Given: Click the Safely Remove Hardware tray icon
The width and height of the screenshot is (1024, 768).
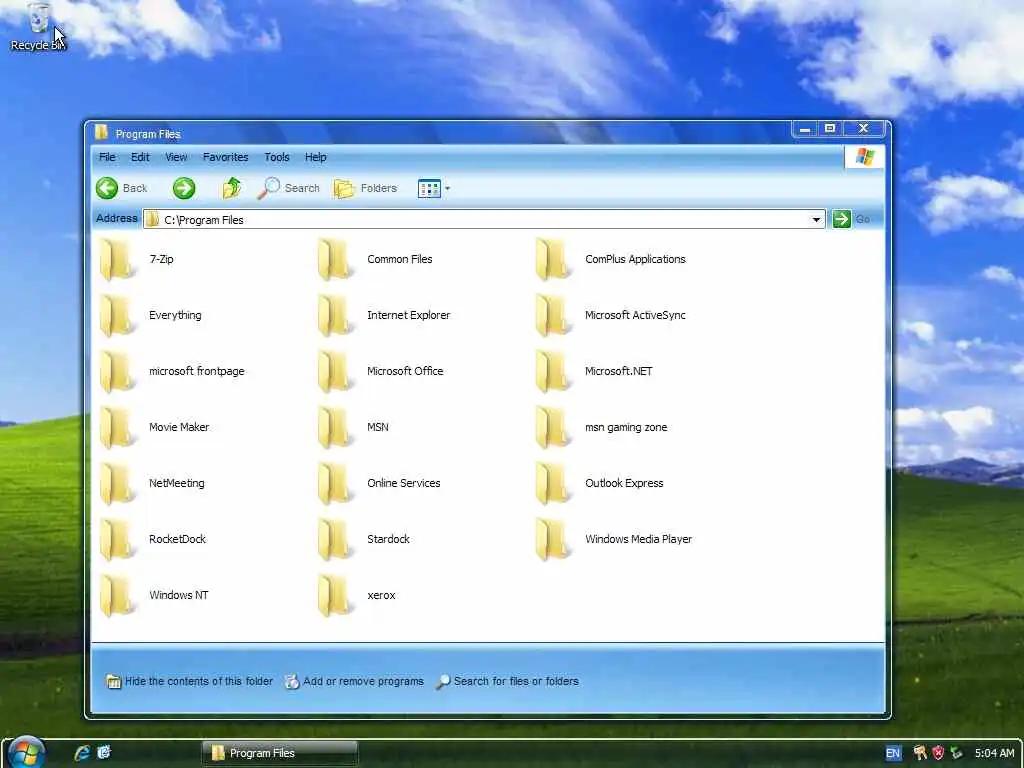Looking at the screenshot, I should pos(956,753).
